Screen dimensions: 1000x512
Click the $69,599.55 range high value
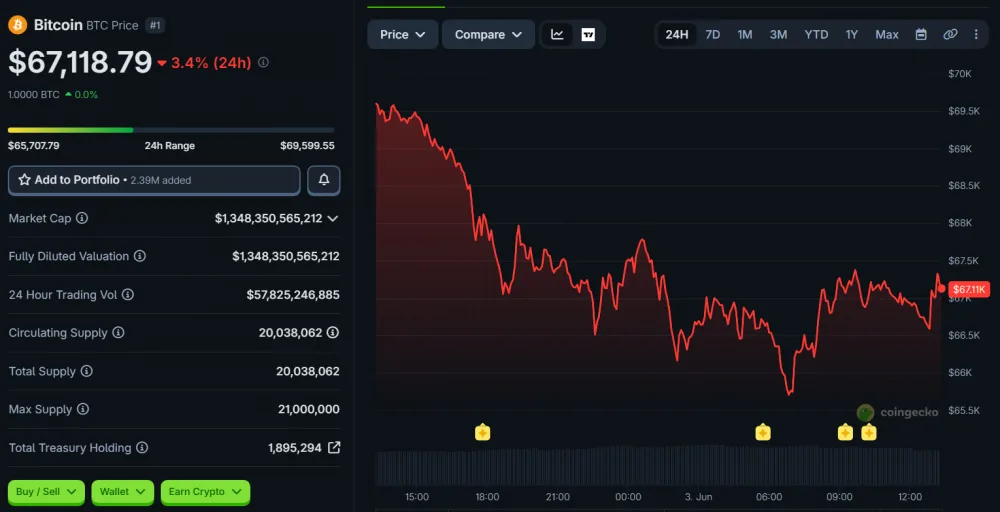click(x=307, y=145)
